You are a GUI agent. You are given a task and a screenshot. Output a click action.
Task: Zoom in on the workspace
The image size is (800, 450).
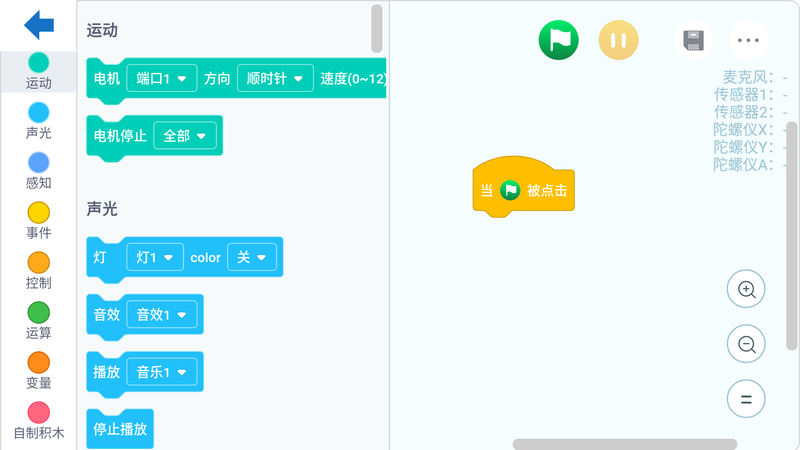tap(746, 290)
